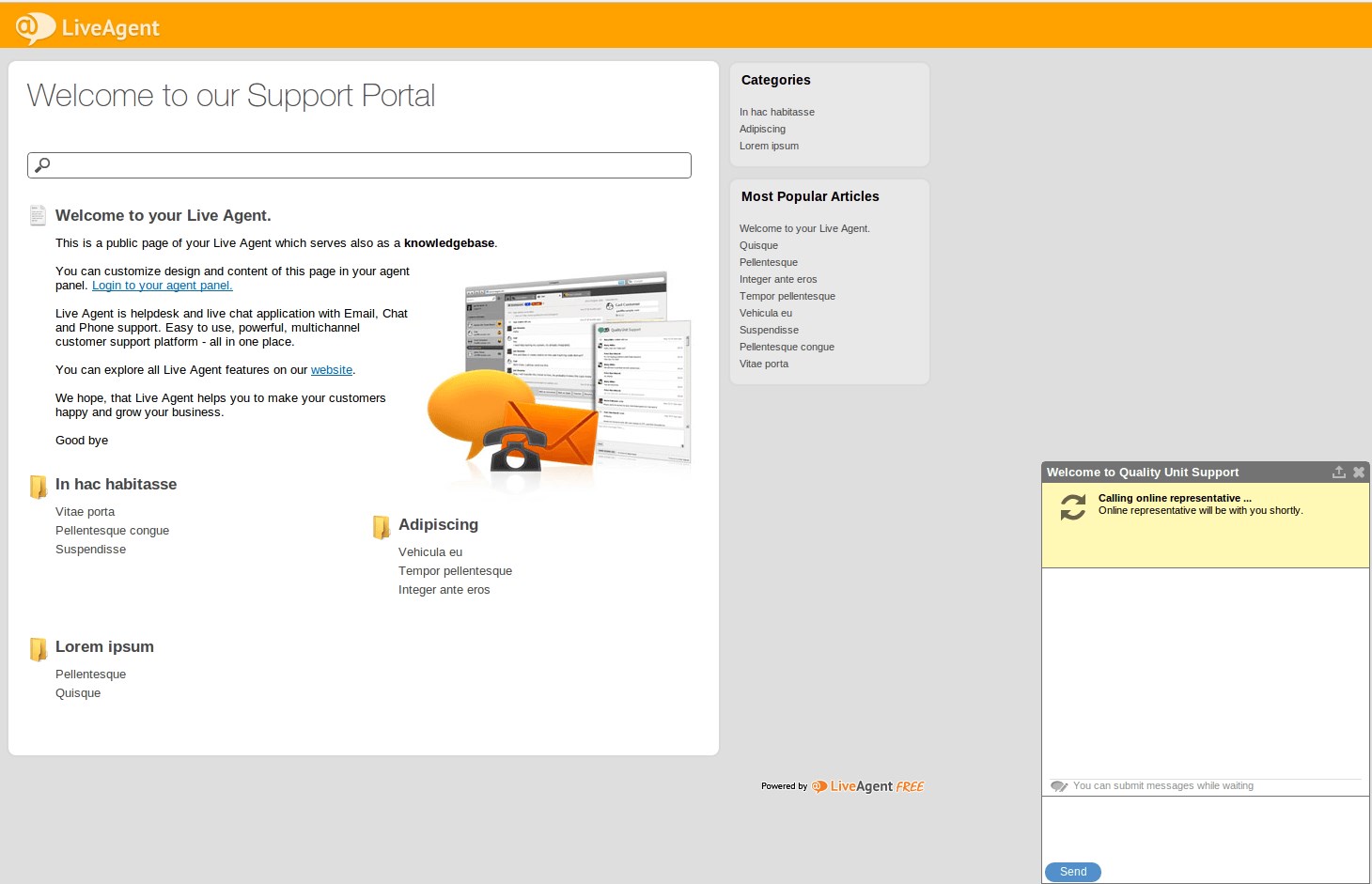Open Pellentesque congue in Popular Articles

pos(787,347)
